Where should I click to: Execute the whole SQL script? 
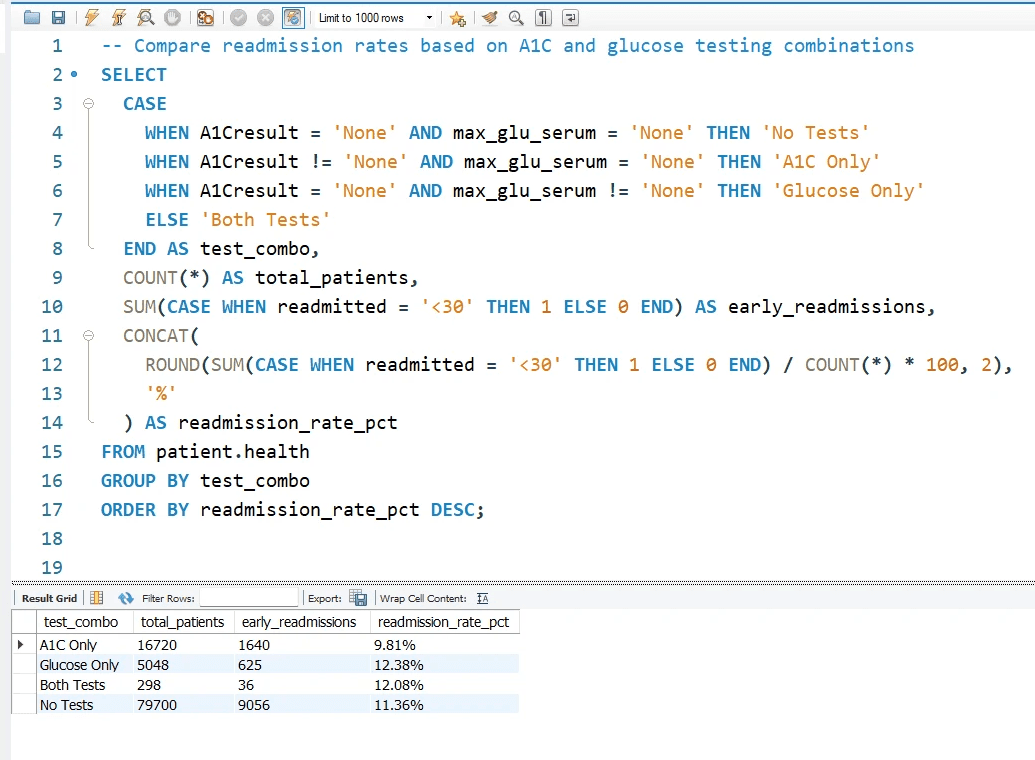(x=92, y=18)
